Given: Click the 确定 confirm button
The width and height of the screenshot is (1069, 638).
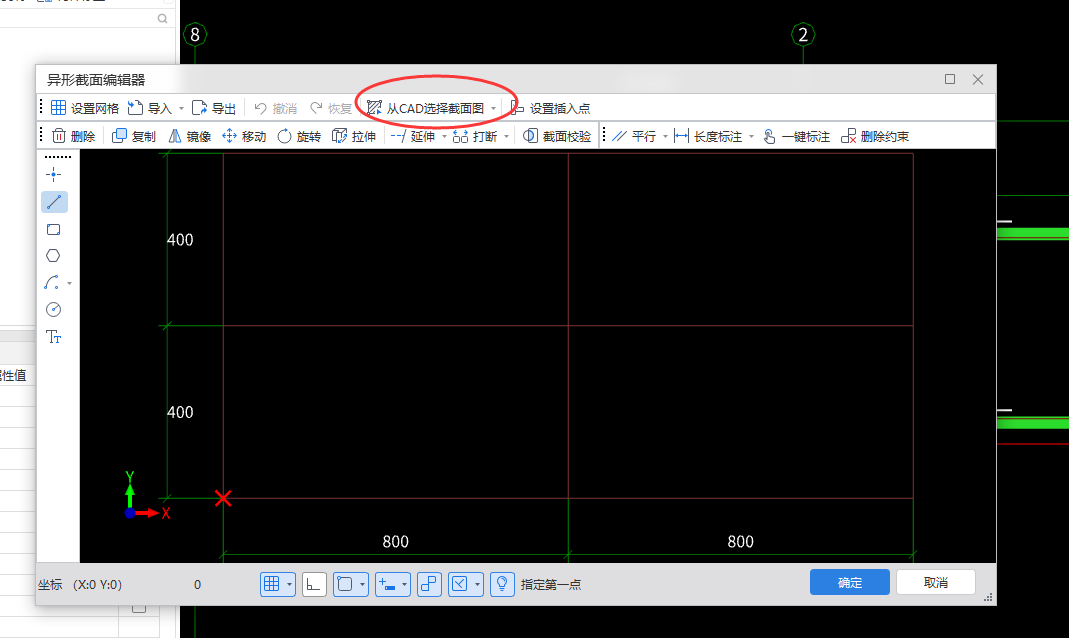Looking at the screenshot, I should 849,582.
